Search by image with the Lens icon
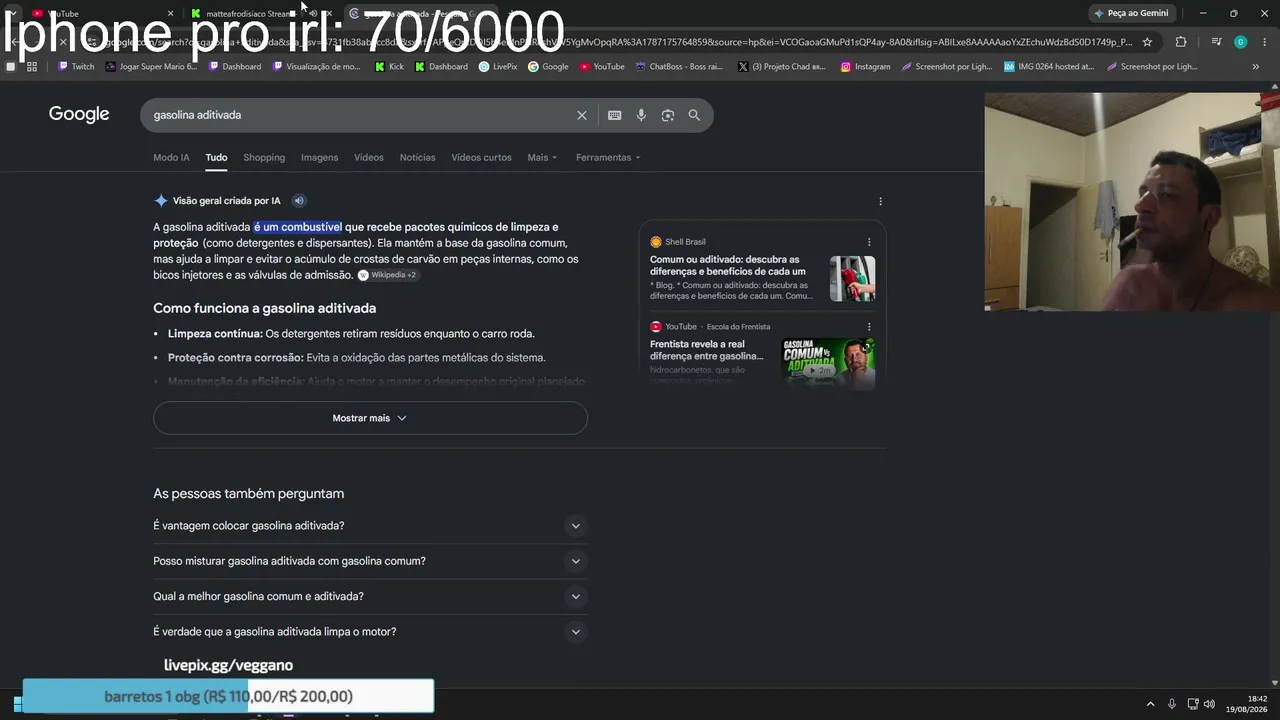 click(x=668, y=115)
